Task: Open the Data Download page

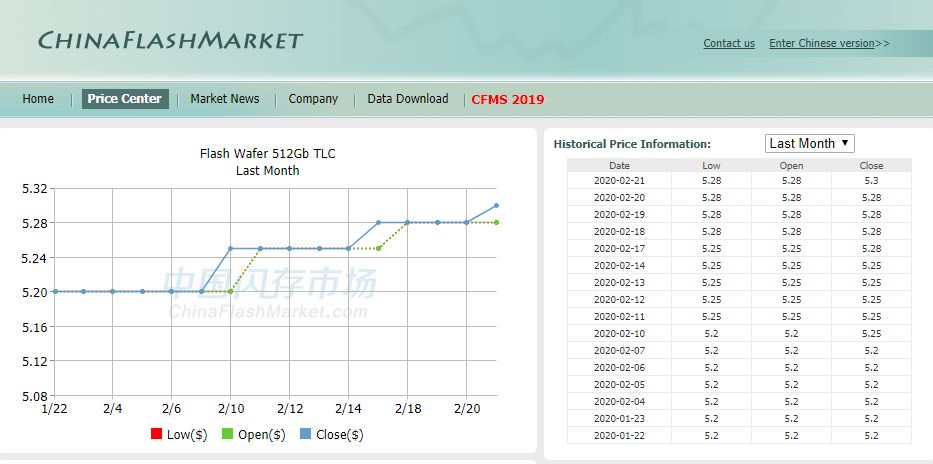Action: tap(407, 99)
